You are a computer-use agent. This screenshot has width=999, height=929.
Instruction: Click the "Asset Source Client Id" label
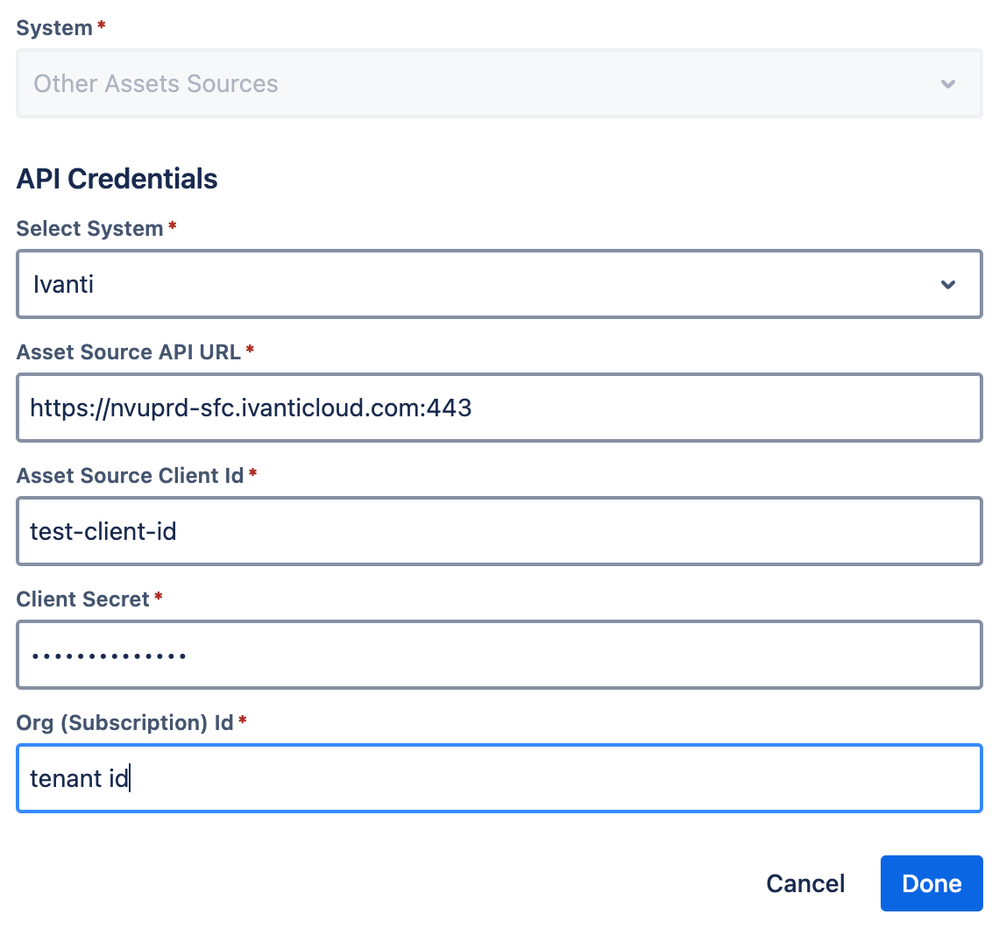point(130,475)
